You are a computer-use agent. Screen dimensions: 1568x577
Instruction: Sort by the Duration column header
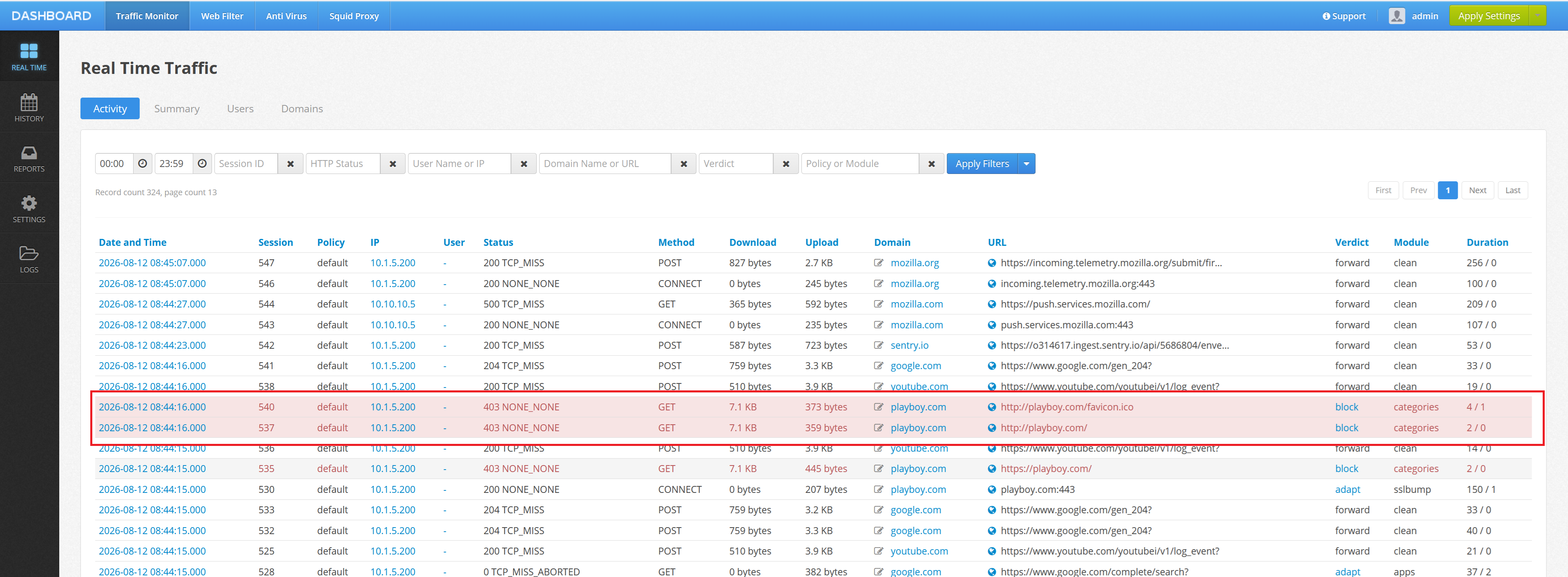coord(1487,242)
